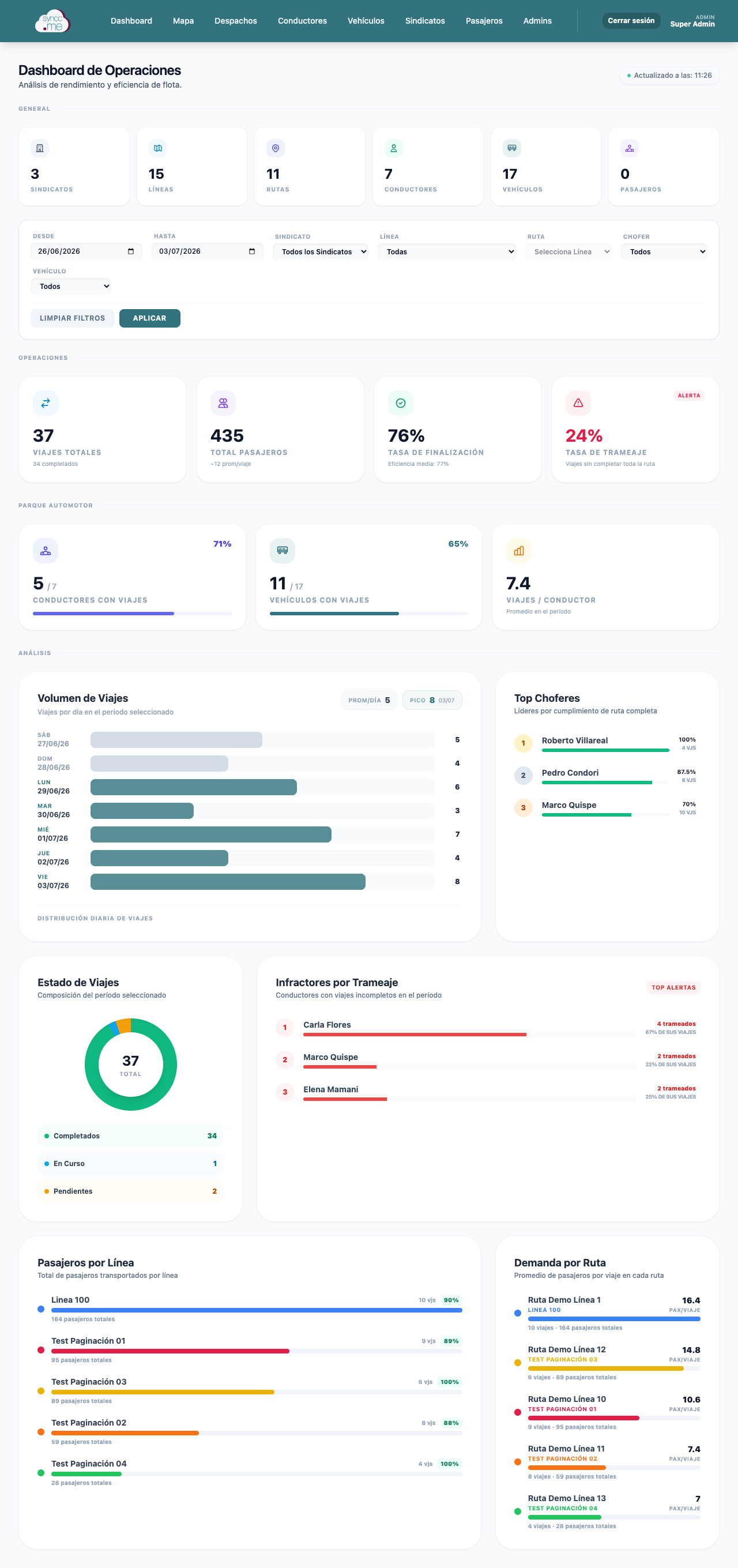This screenshot has width=738, height=1568.
Task: Click Ruta Demo Línea 12 entry
Action: pos(607,1363)
